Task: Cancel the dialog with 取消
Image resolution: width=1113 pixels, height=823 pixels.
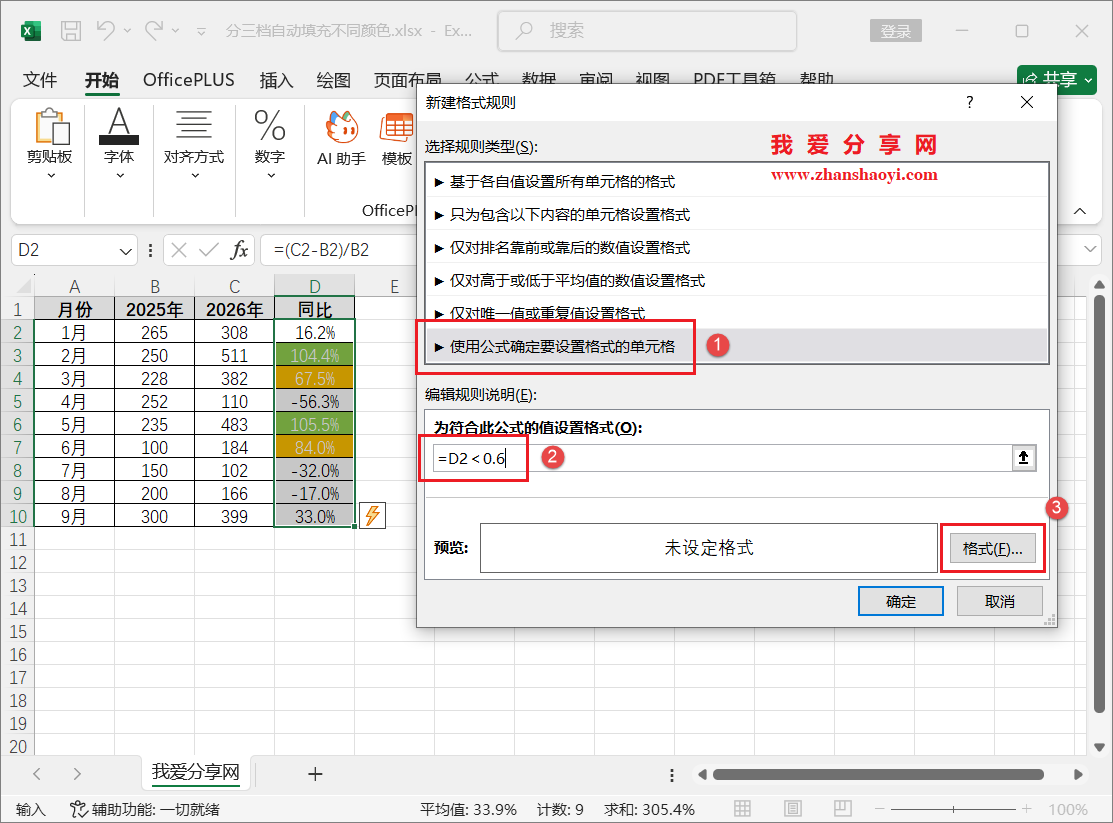Action: [999, 601]
